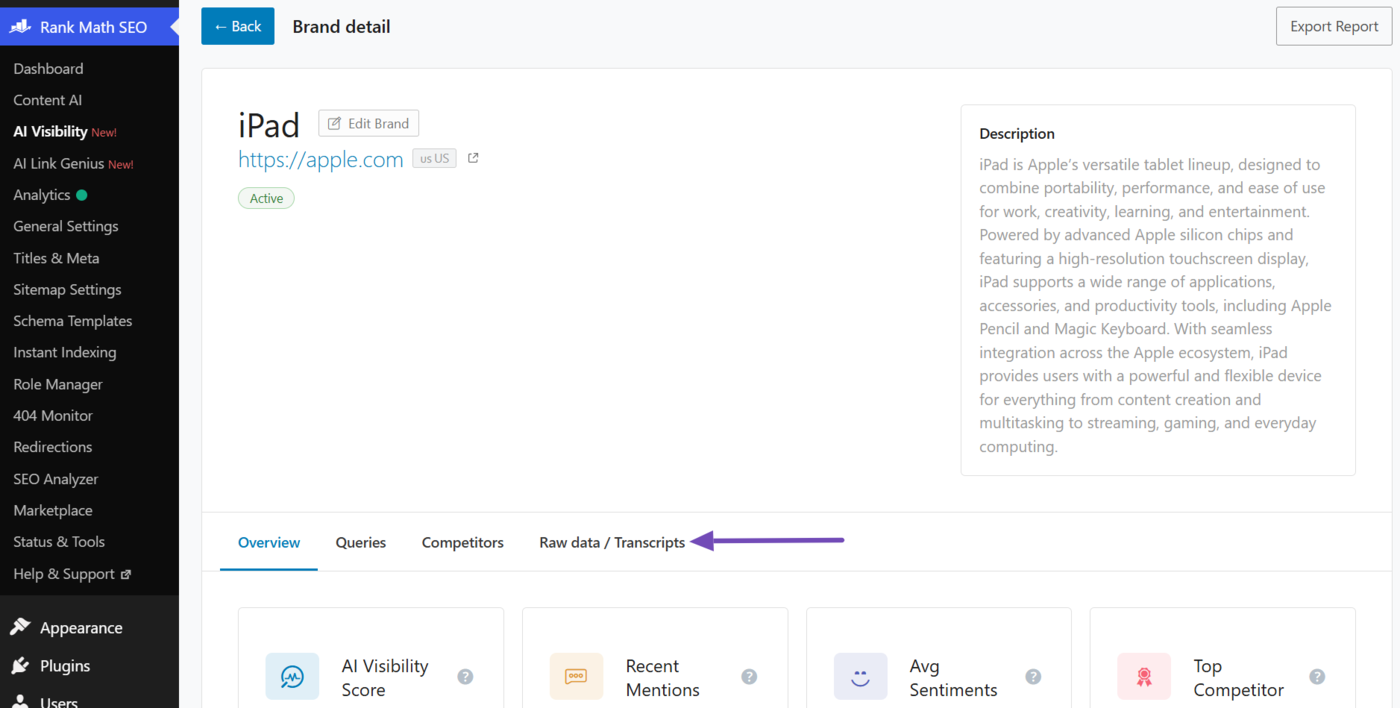The width and height of the screenshot is (1400, 708).
Task: Open help tooltip for AI Visibility Score
Action: (465, 677)
